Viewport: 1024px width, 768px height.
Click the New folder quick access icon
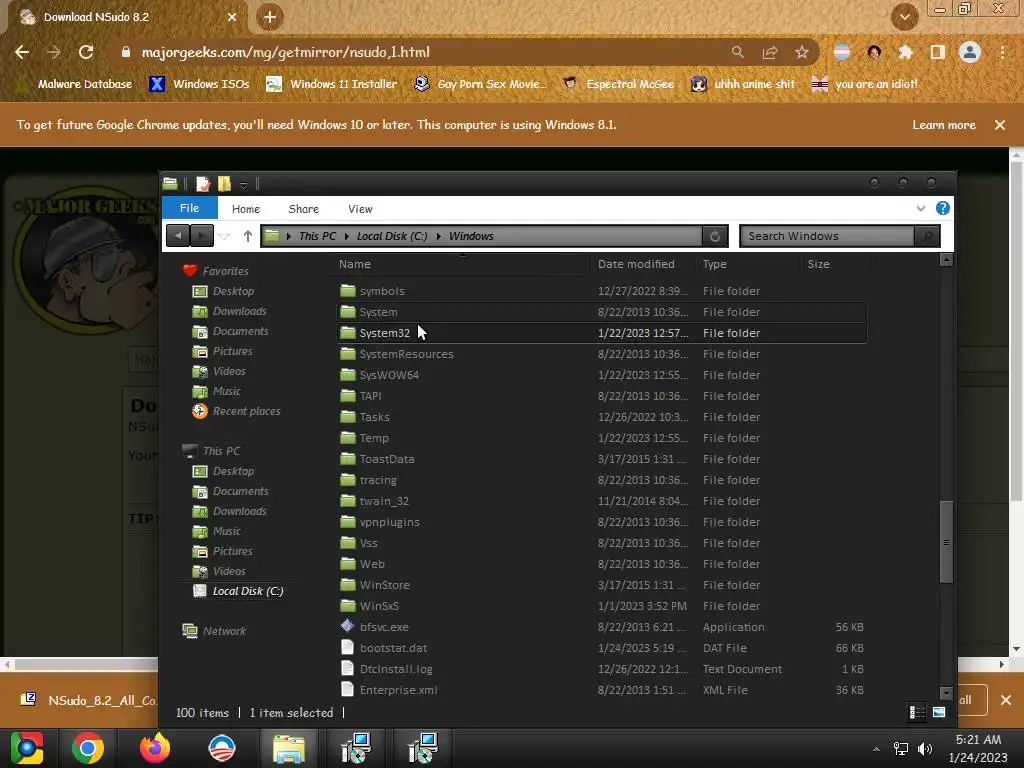(224, 184)
